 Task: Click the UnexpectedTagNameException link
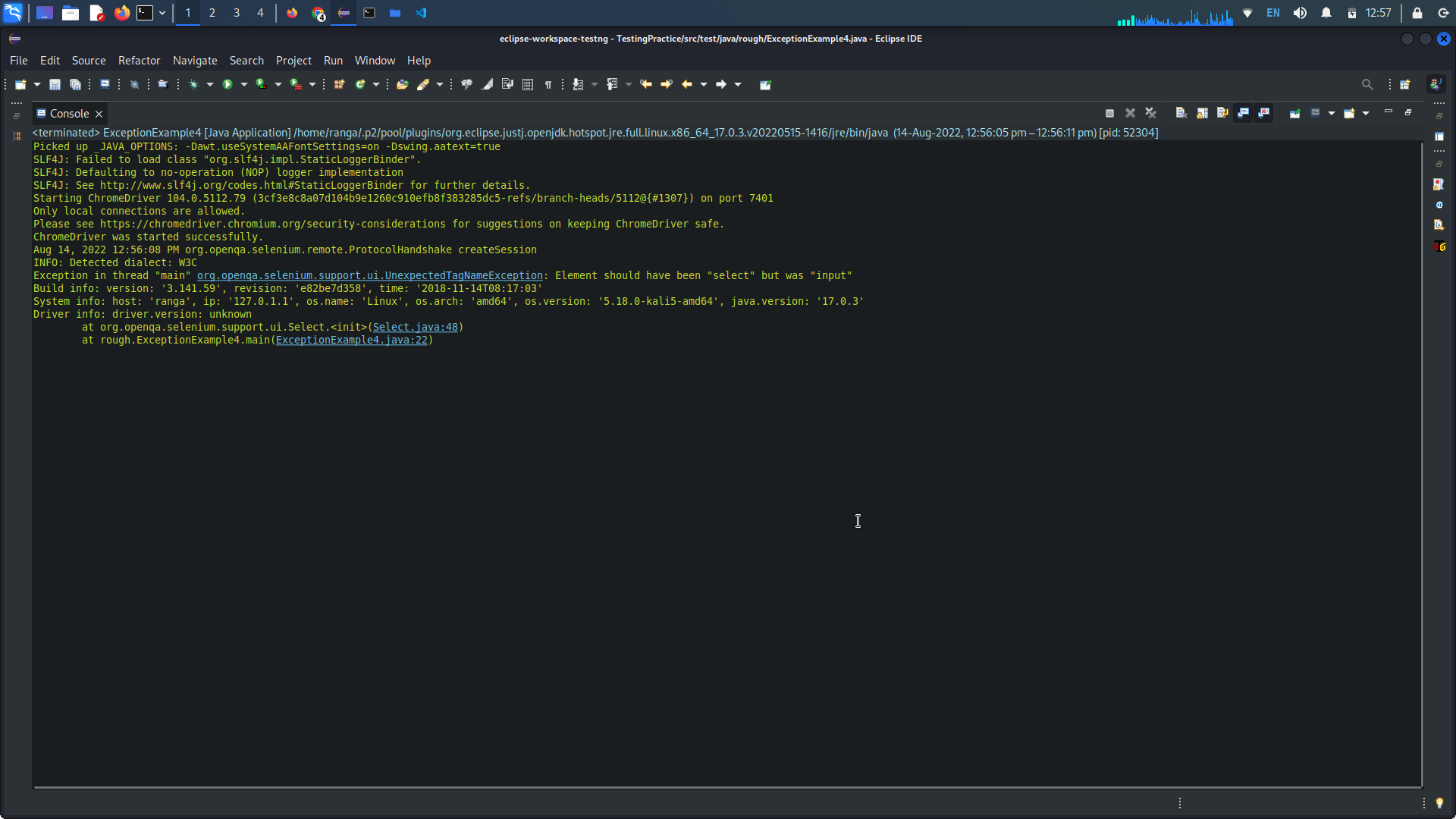tap(369, 275)
